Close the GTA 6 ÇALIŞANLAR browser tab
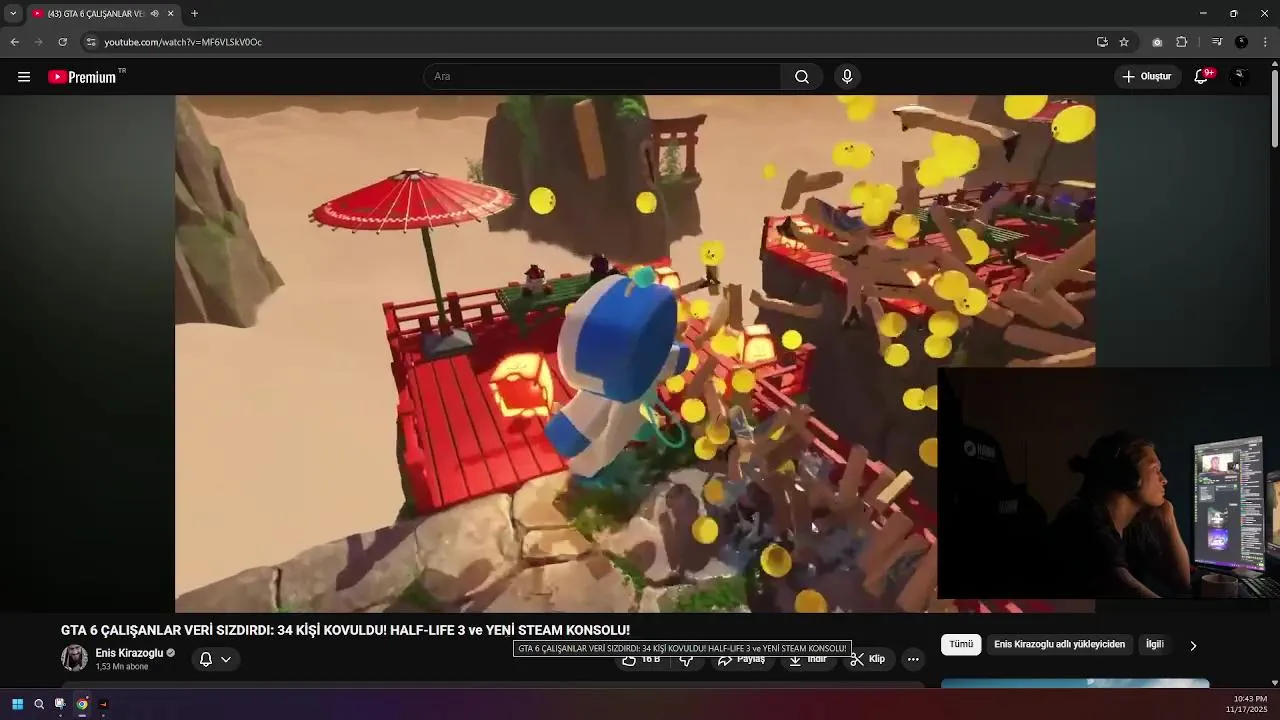The height and width of the screenshot is (720, 1280). click(171, 13)
